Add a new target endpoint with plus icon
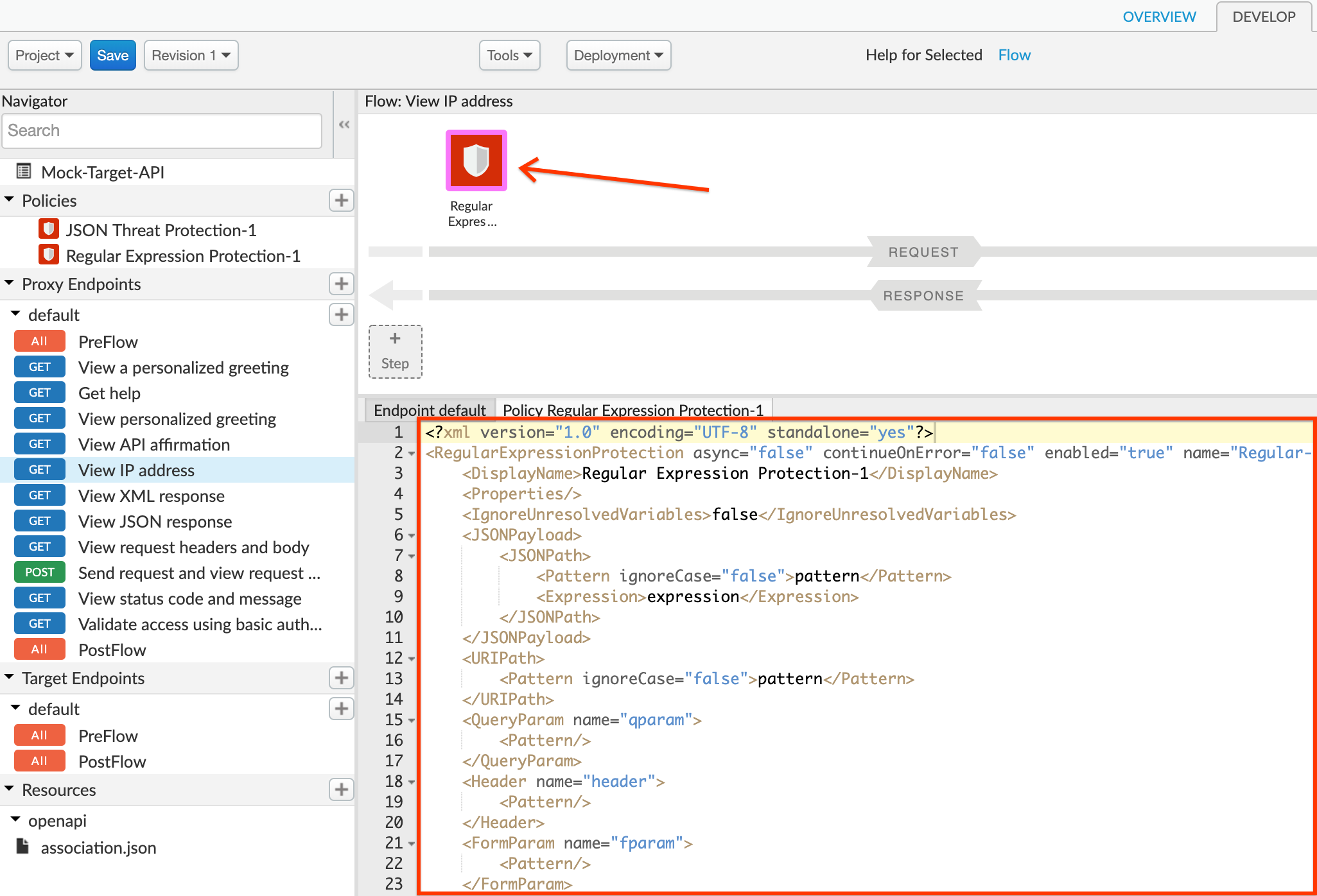 coord(341,678)
